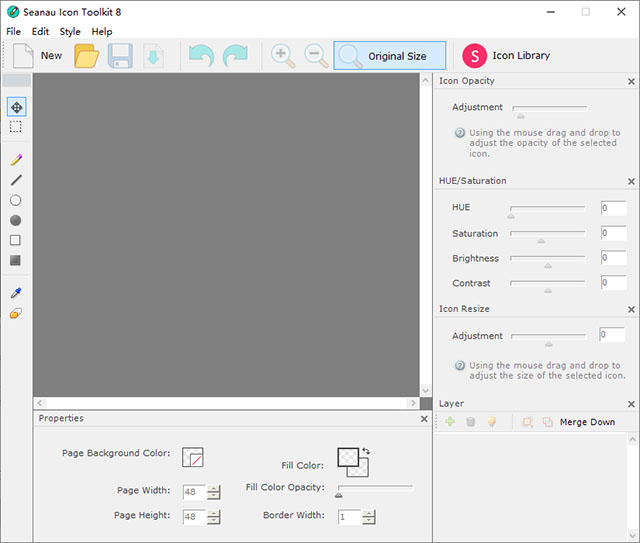Image resolution: width=640 pixels, height=543 pixels.
Task: Zoom in with the plus magnifier
Action: point(283,56)
